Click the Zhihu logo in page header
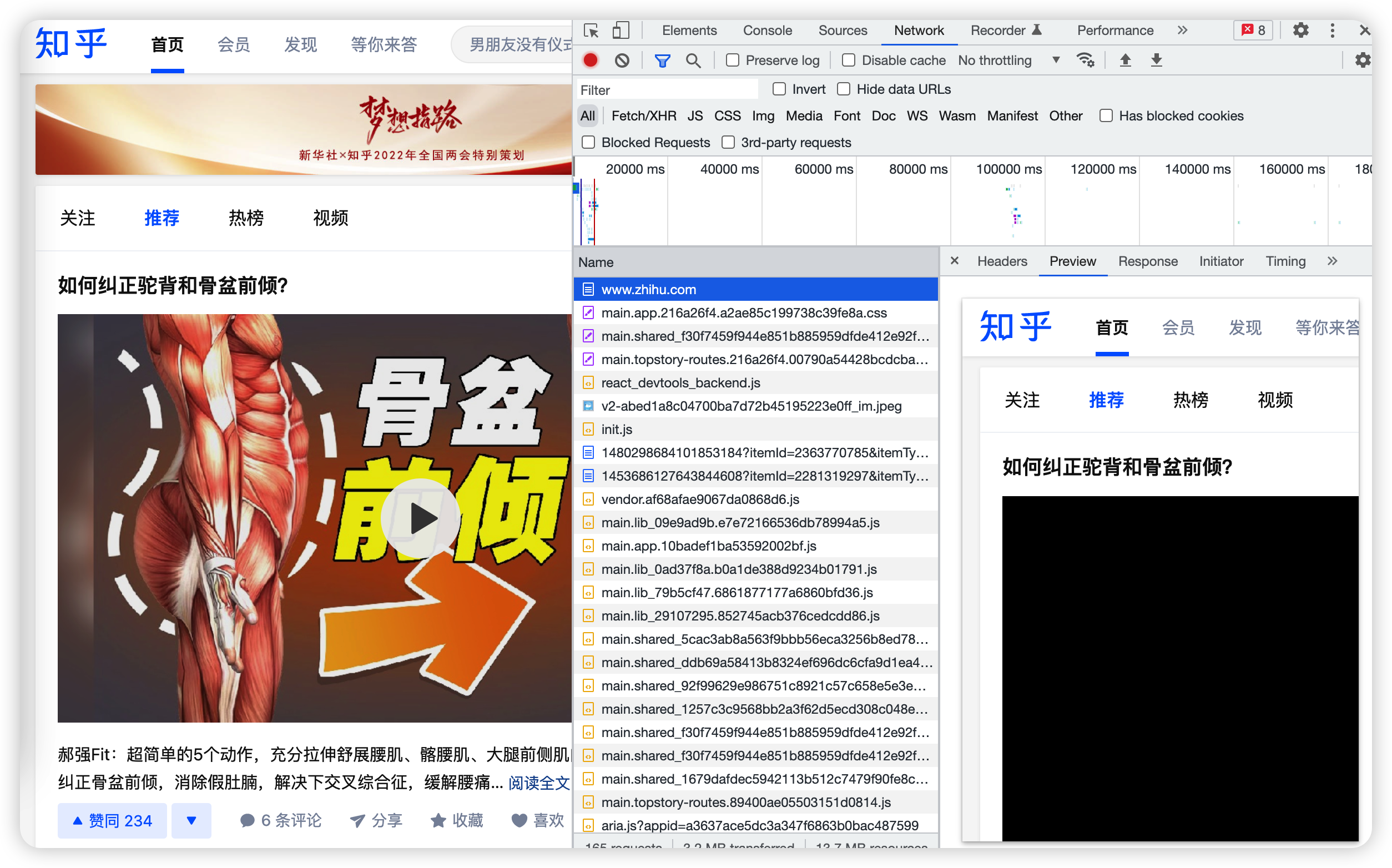Screen dimensions: 1392x868 click(x=71, y=44)
